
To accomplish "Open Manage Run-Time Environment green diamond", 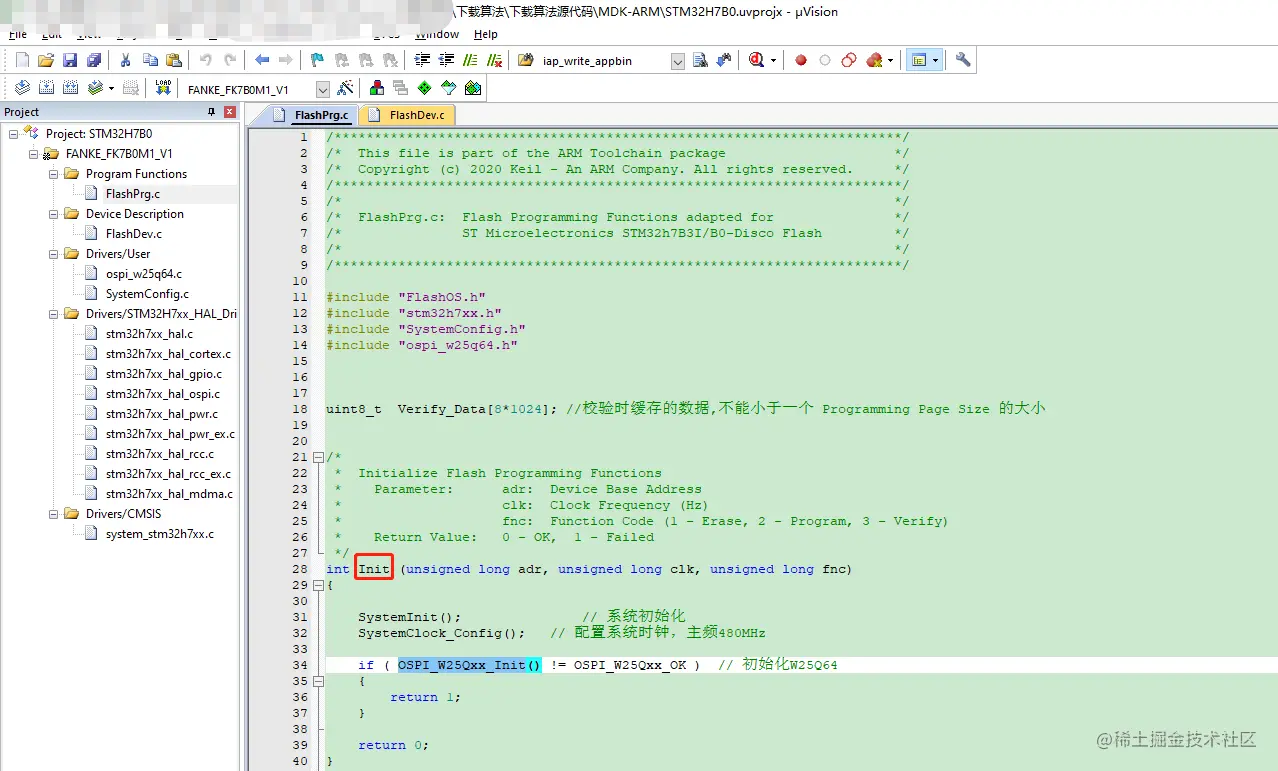I will pyautogui.click(x=425, y=88).
